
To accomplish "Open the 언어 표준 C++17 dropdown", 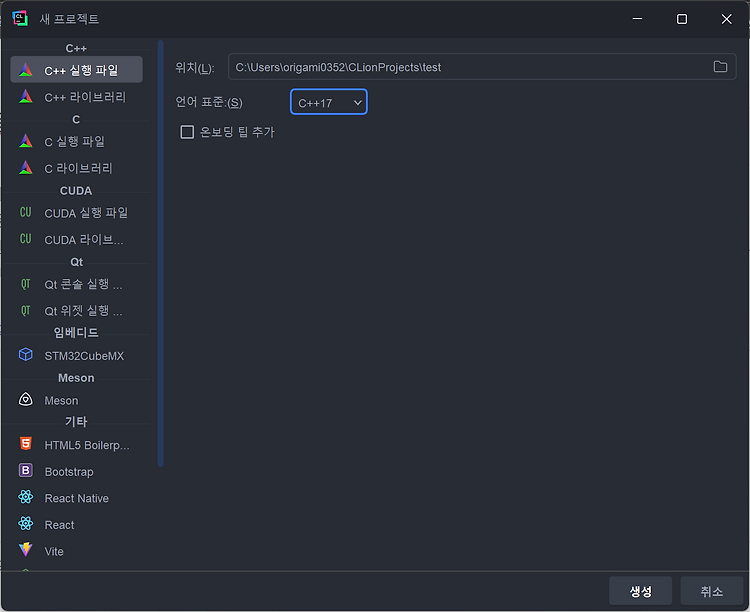I will click(x=329, y=102).
